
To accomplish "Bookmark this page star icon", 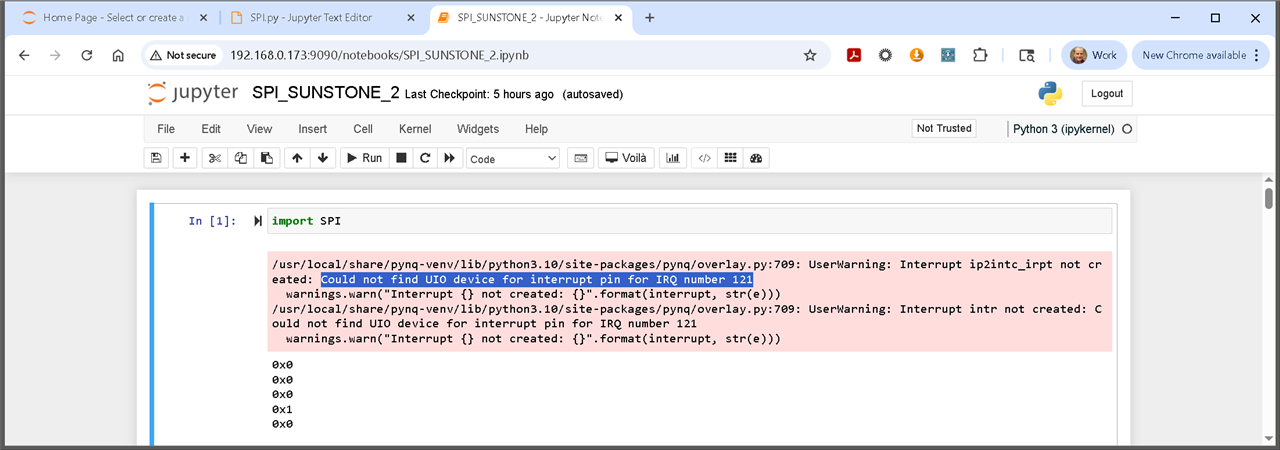I will click(x=810, y=56).
